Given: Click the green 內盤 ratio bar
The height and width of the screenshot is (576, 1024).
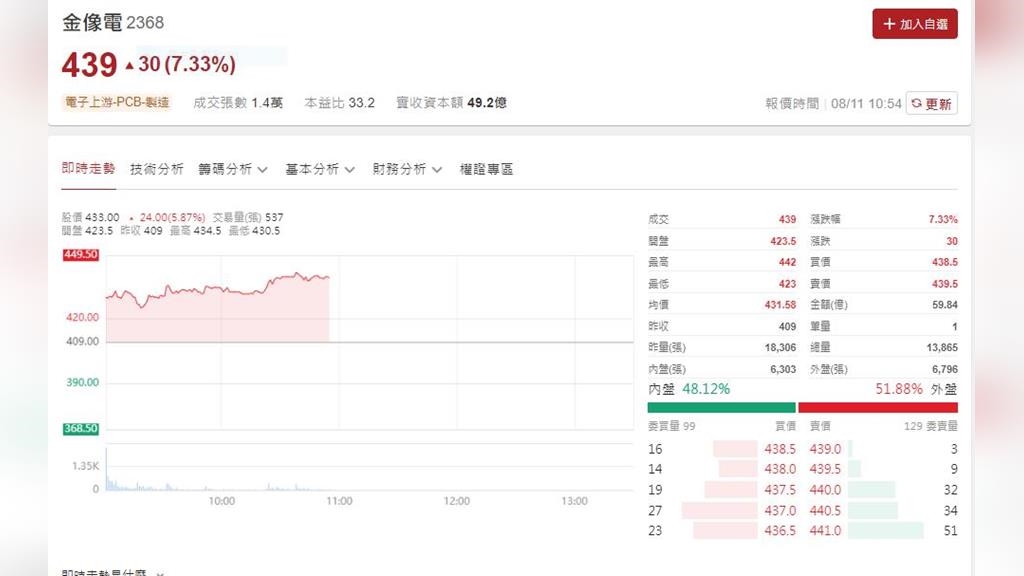Looking at the screenshot, I should [721, 407].
